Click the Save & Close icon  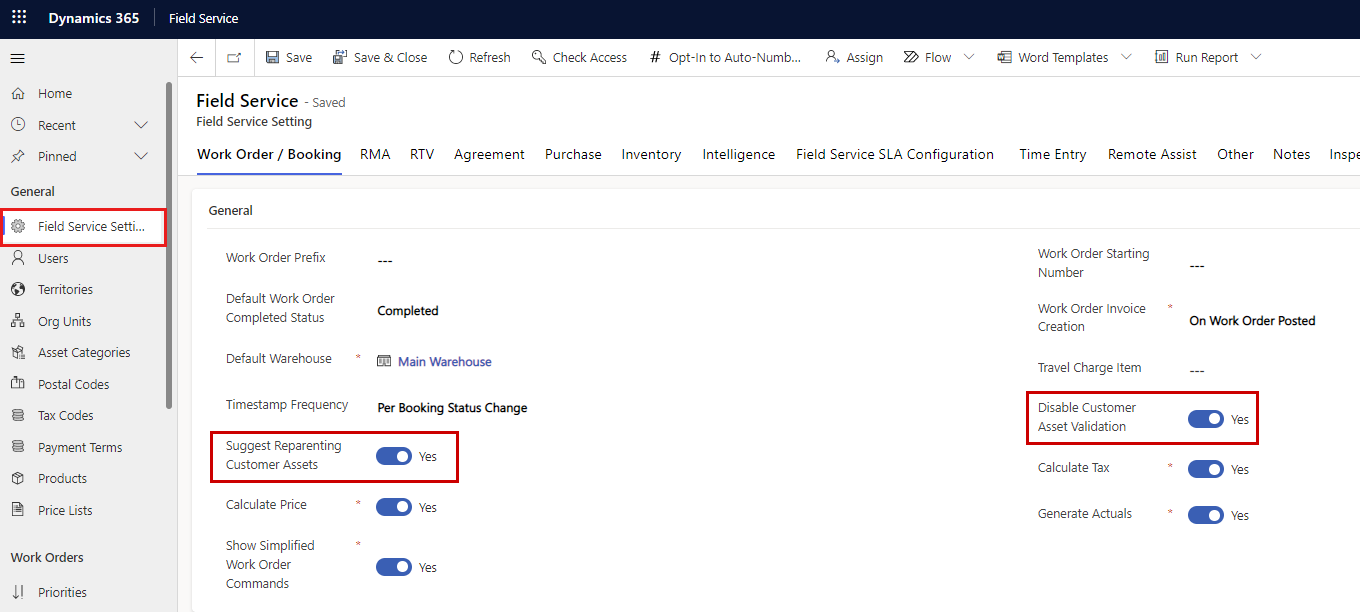coord(340,57)
